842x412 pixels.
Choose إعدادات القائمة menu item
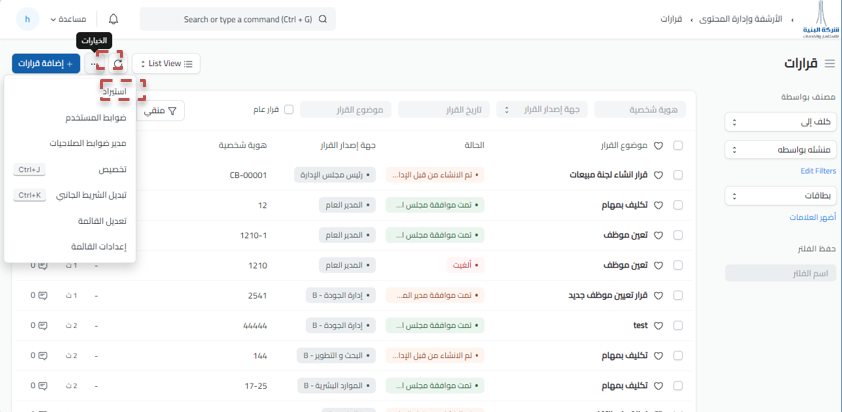click(70, 247)
